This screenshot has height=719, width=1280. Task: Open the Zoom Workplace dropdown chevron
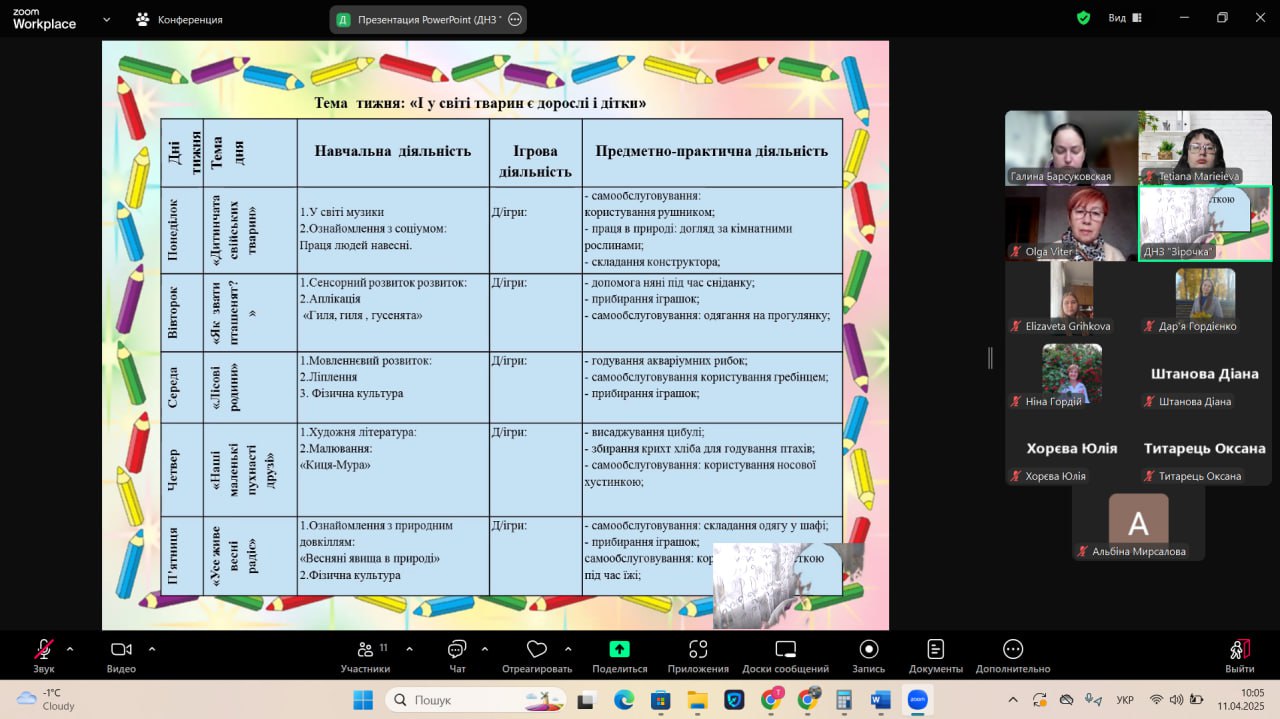coord(107,19)
